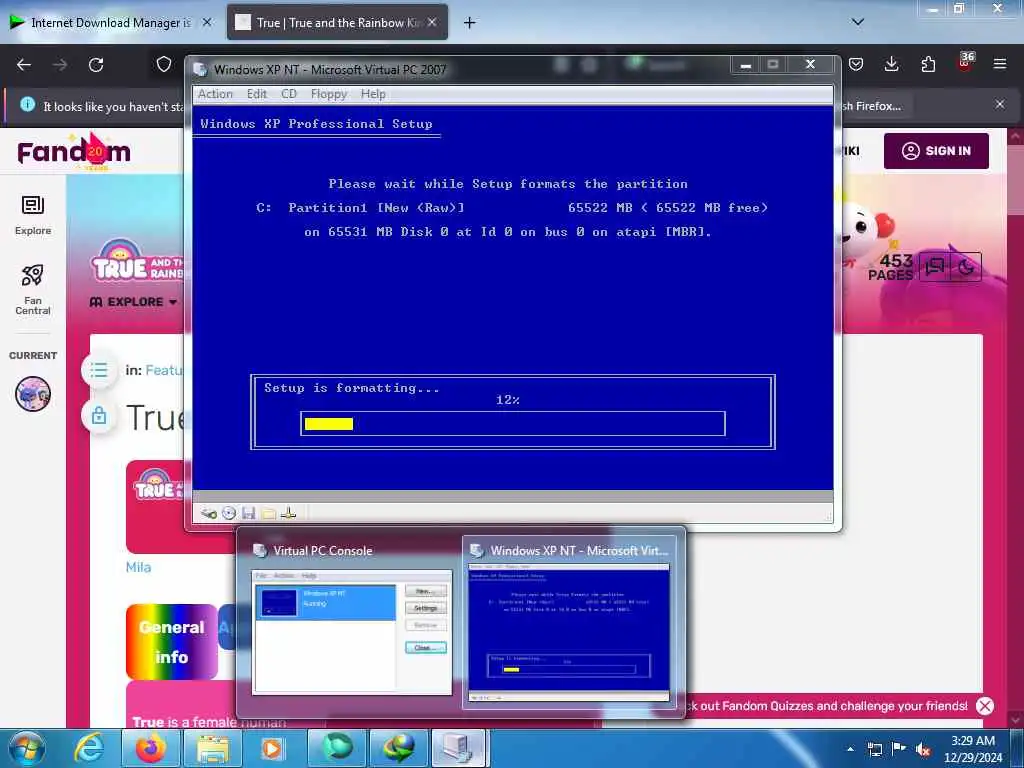1024x768 pixels.
Task: Open the Windows Start menu
Action: click(x=26, y=748)
